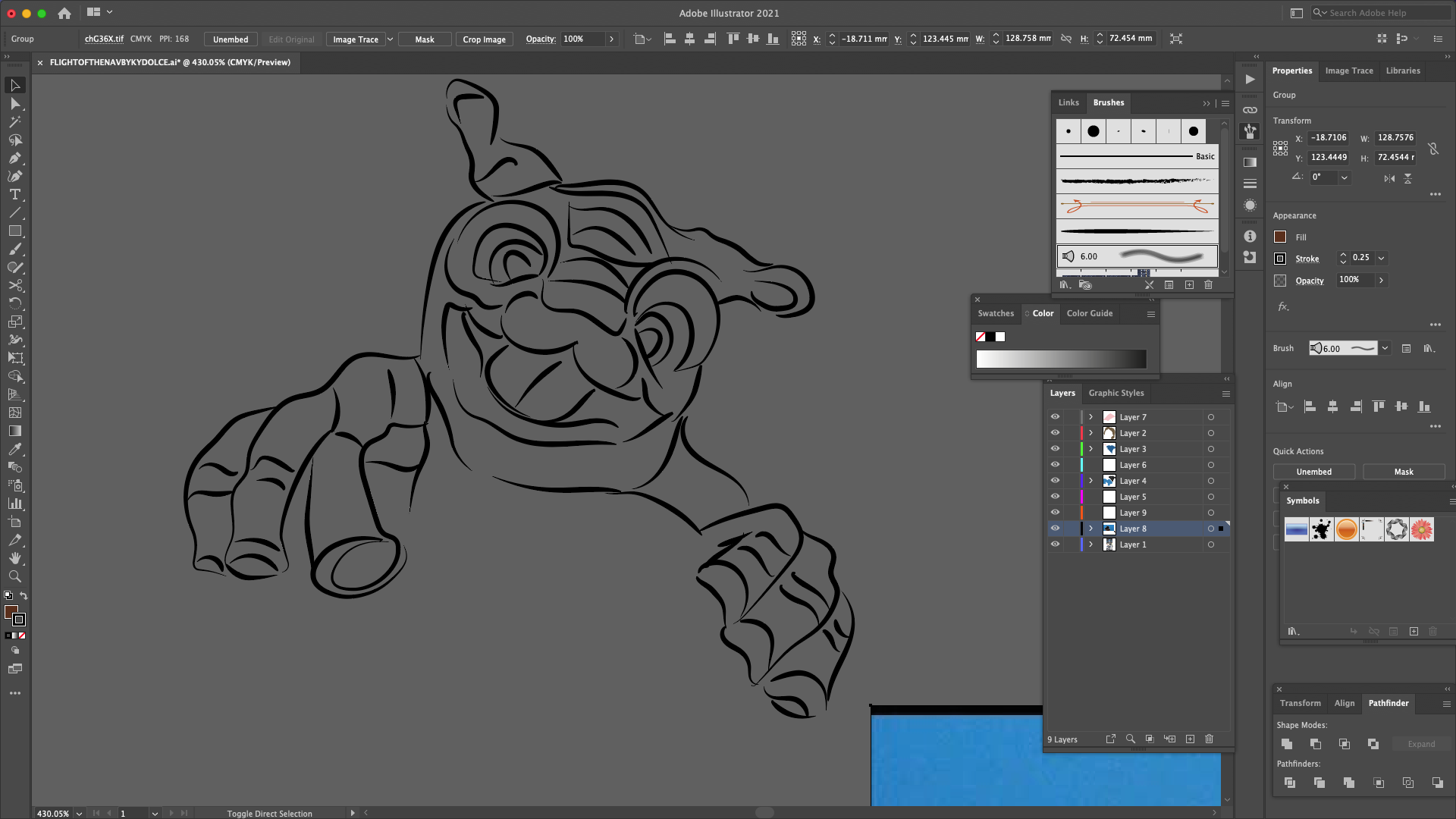Hide Layer 2 visibility eye
The image size is (1456, 819).
1055,432
